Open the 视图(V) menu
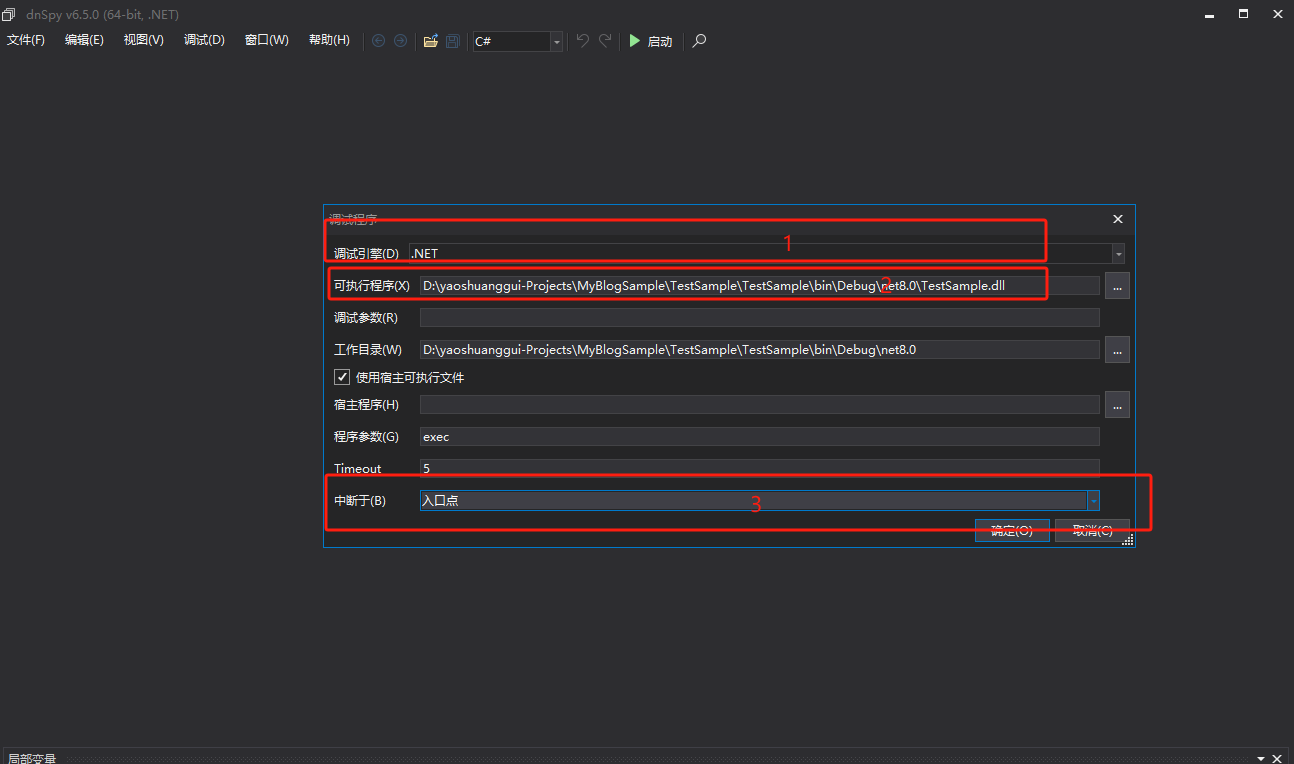 point(142,40)
